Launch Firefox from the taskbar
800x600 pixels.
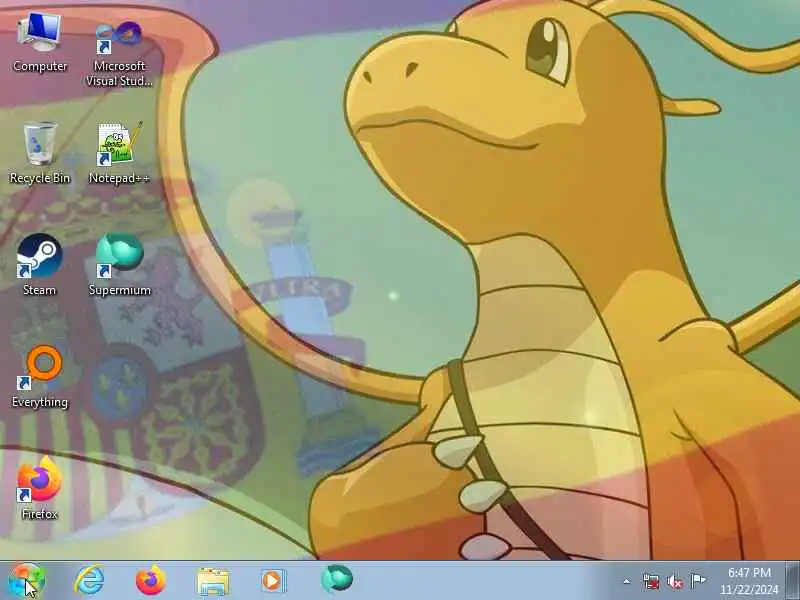[151, 581]
